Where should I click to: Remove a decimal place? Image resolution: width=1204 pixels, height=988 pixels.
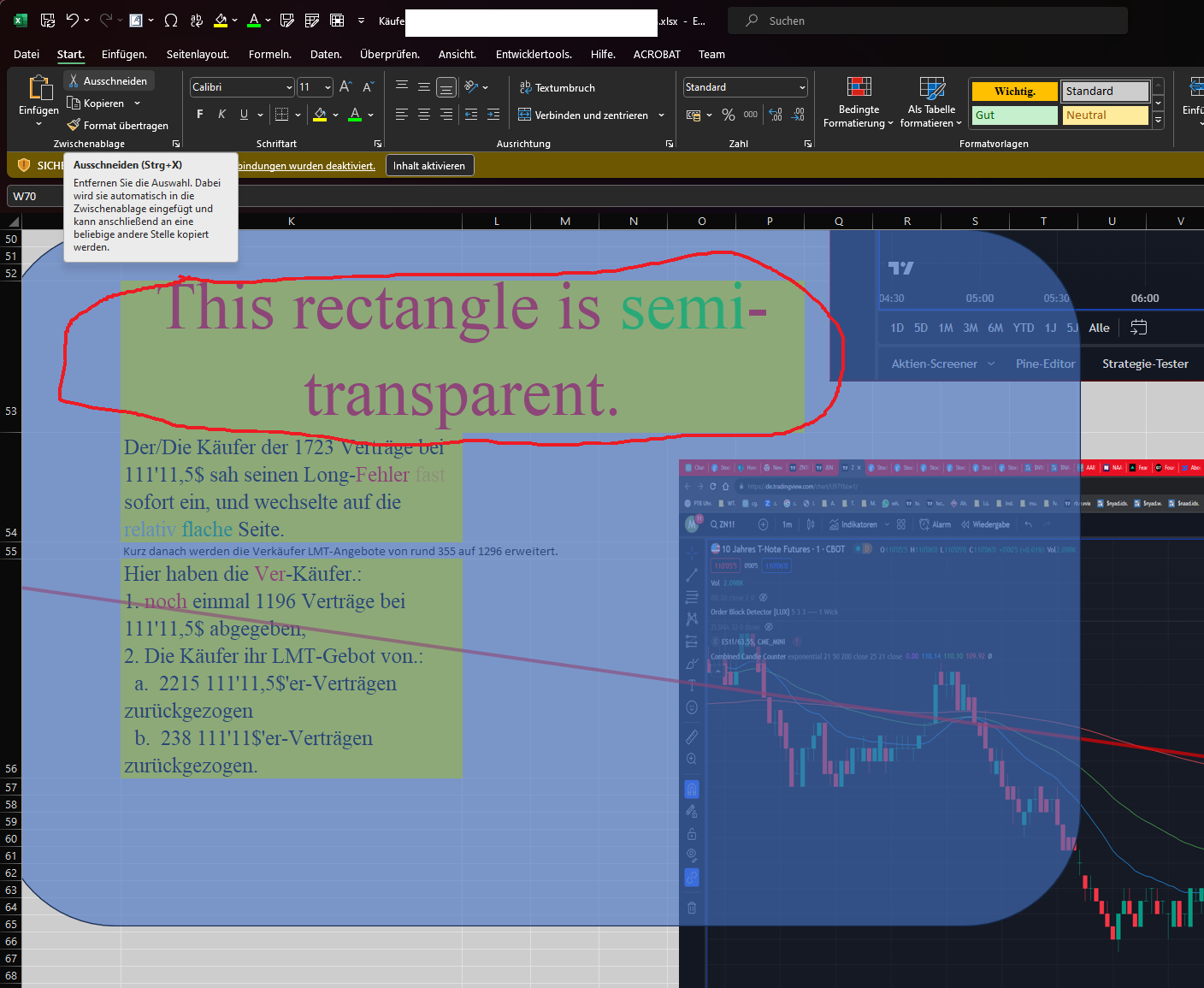pyautogui.click(x=799, y=115)
